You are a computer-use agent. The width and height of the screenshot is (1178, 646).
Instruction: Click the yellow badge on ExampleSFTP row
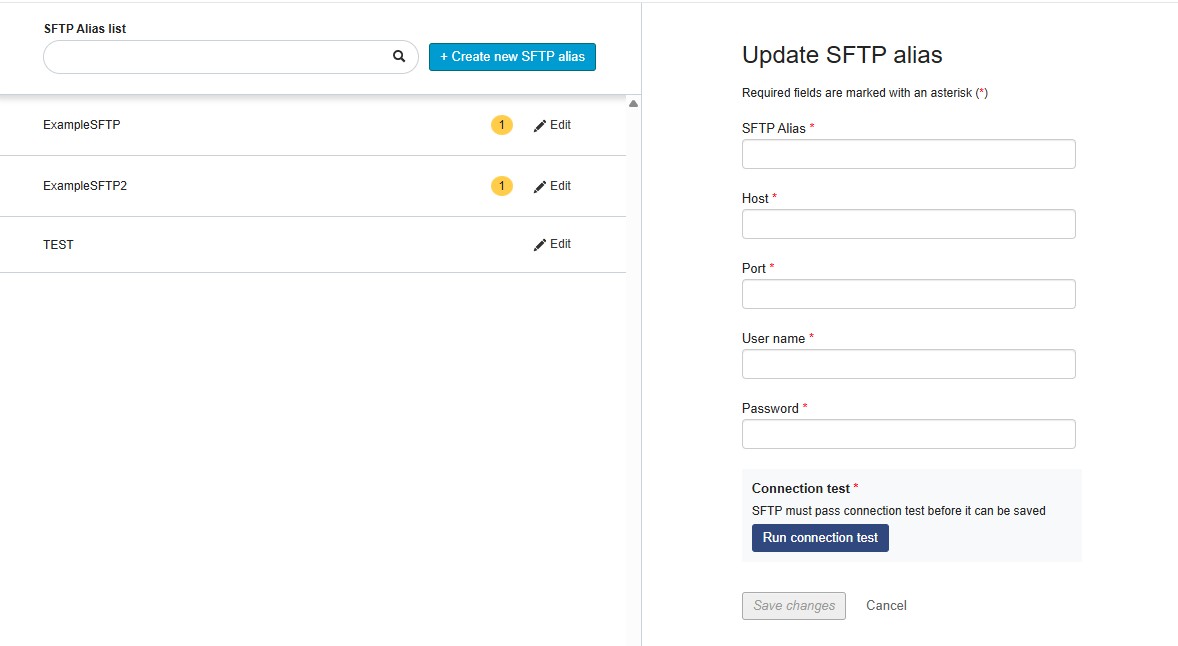[x=501, y=125]
